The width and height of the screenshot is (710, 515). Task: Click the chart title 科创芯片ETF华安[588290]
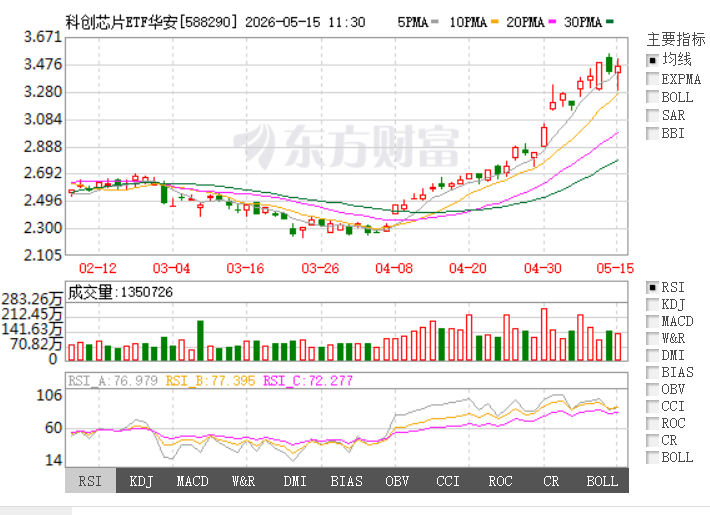[151, 22]
